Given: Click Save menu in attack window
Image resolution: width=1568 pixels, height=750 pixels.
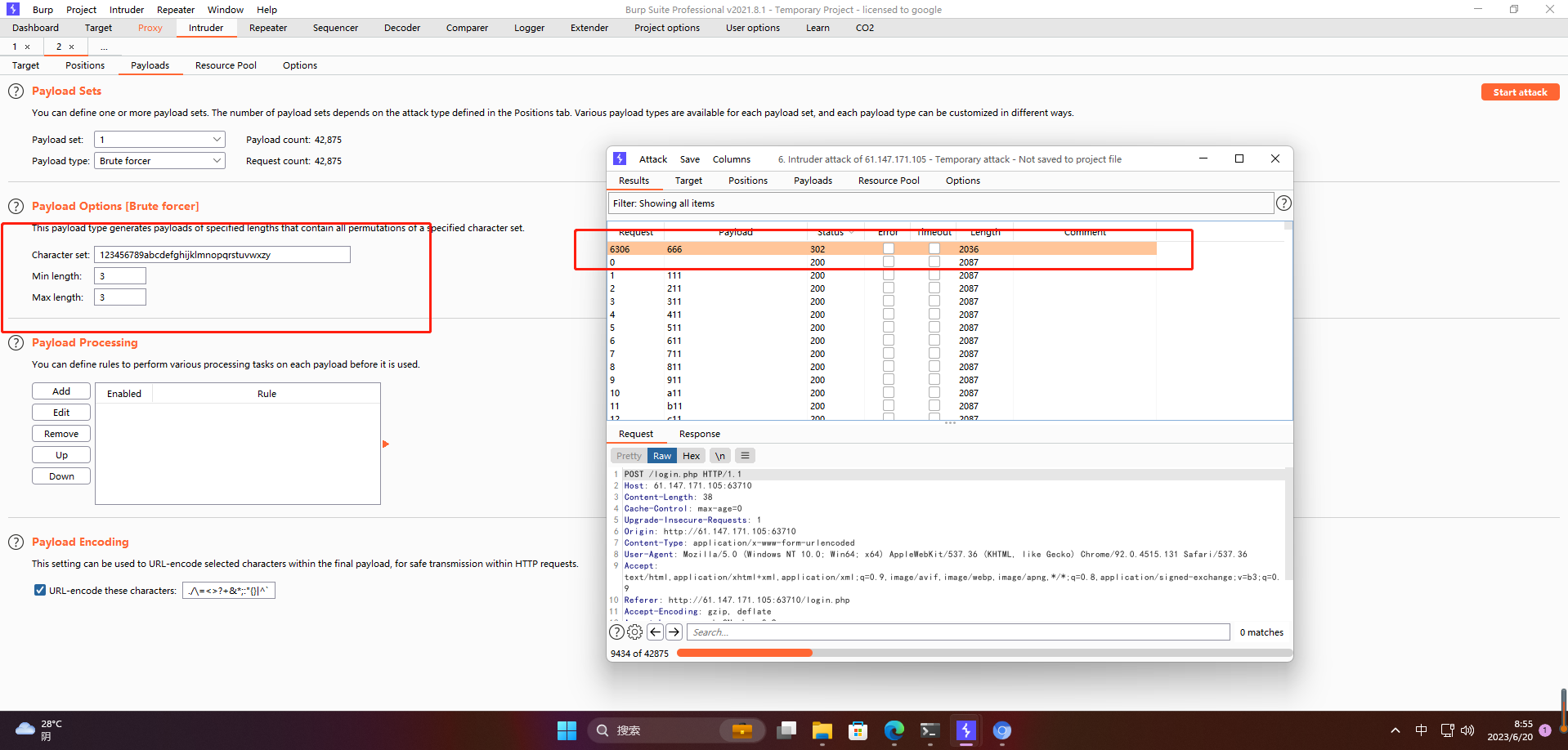Looking at the screenshot, I should point(690,159).
